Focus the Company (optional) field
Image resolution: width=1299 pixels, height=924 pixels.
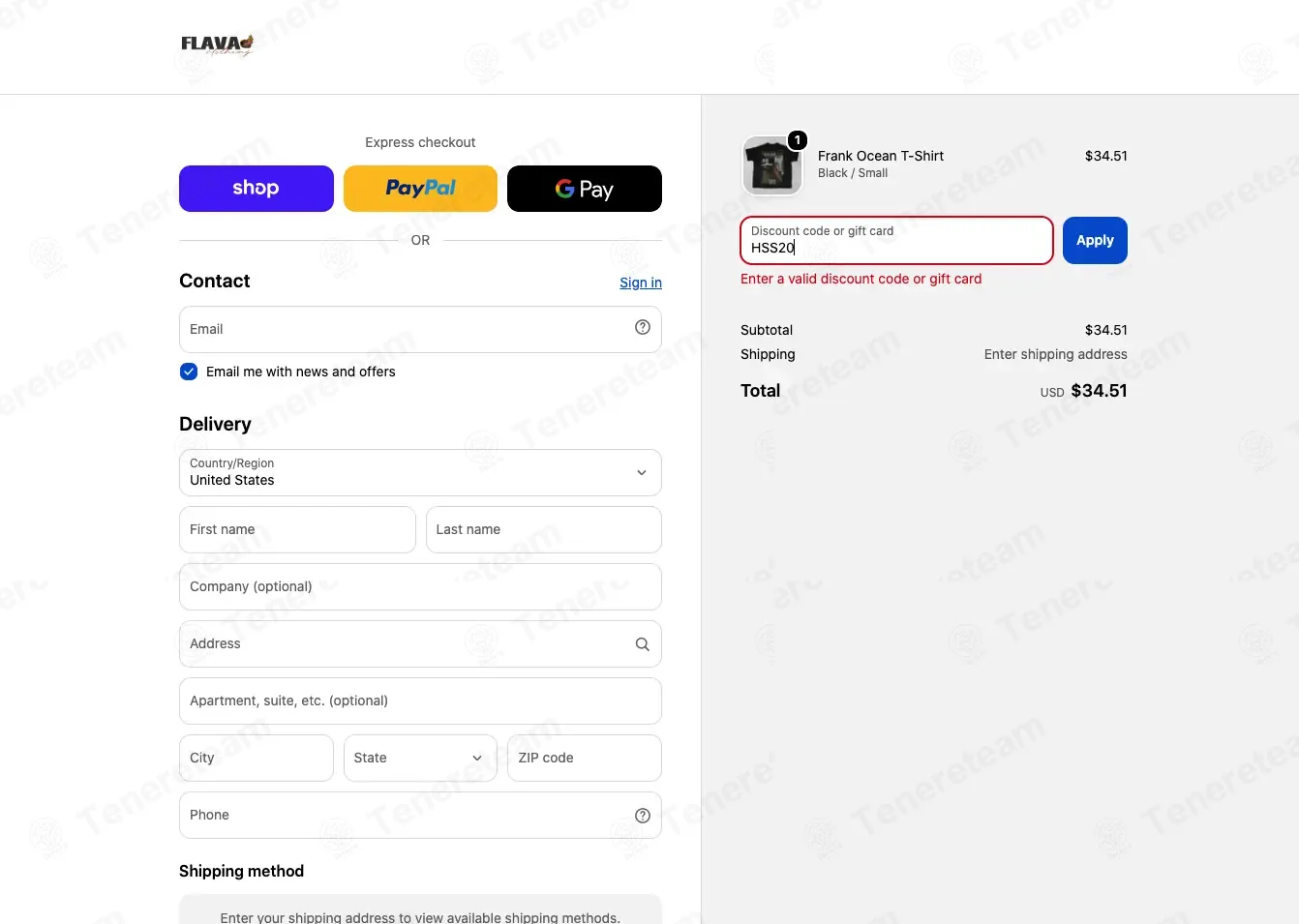point(420,586)
